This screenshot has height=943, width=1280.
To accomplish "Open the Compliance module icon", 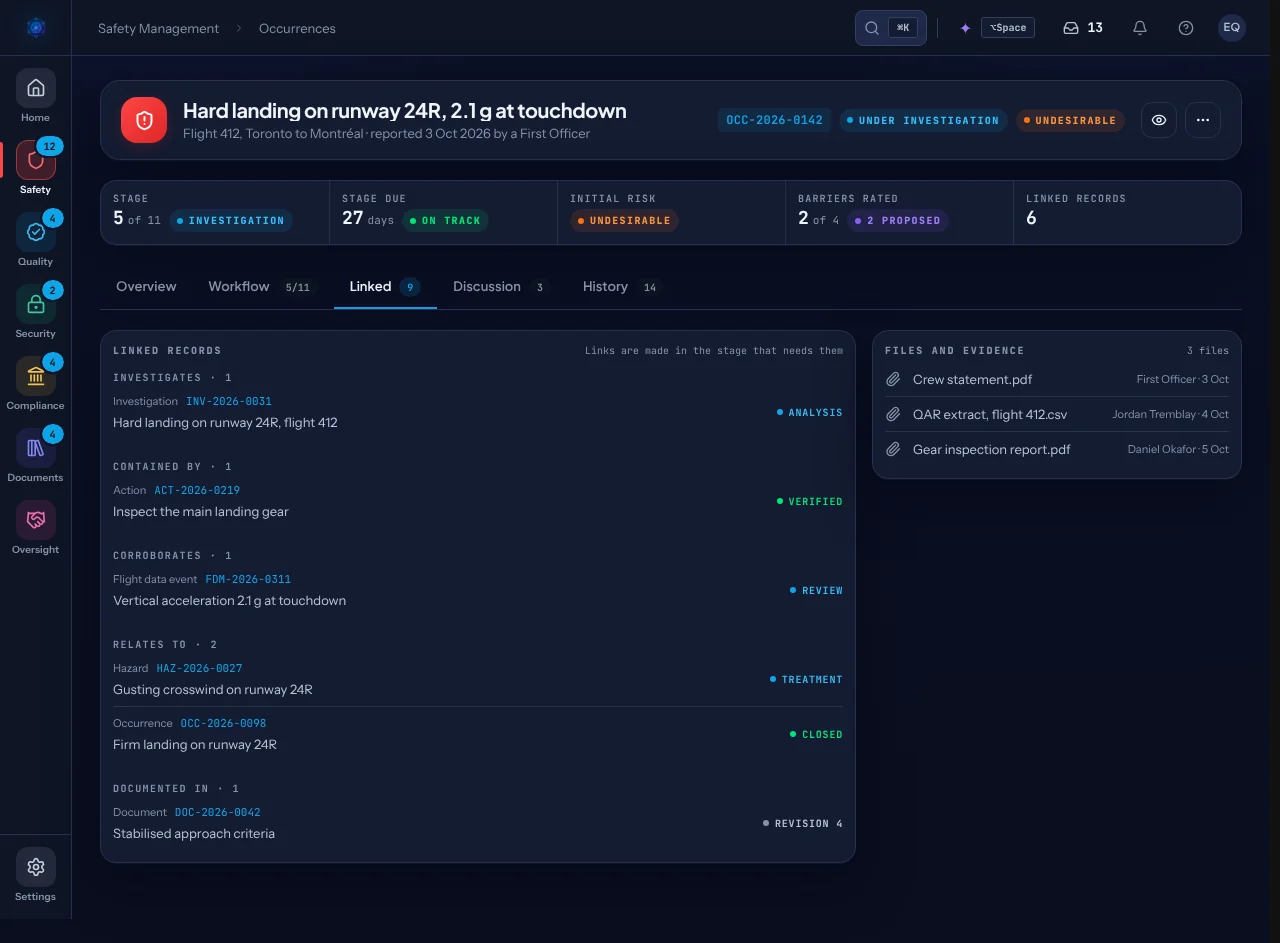I will coord(35,376).
